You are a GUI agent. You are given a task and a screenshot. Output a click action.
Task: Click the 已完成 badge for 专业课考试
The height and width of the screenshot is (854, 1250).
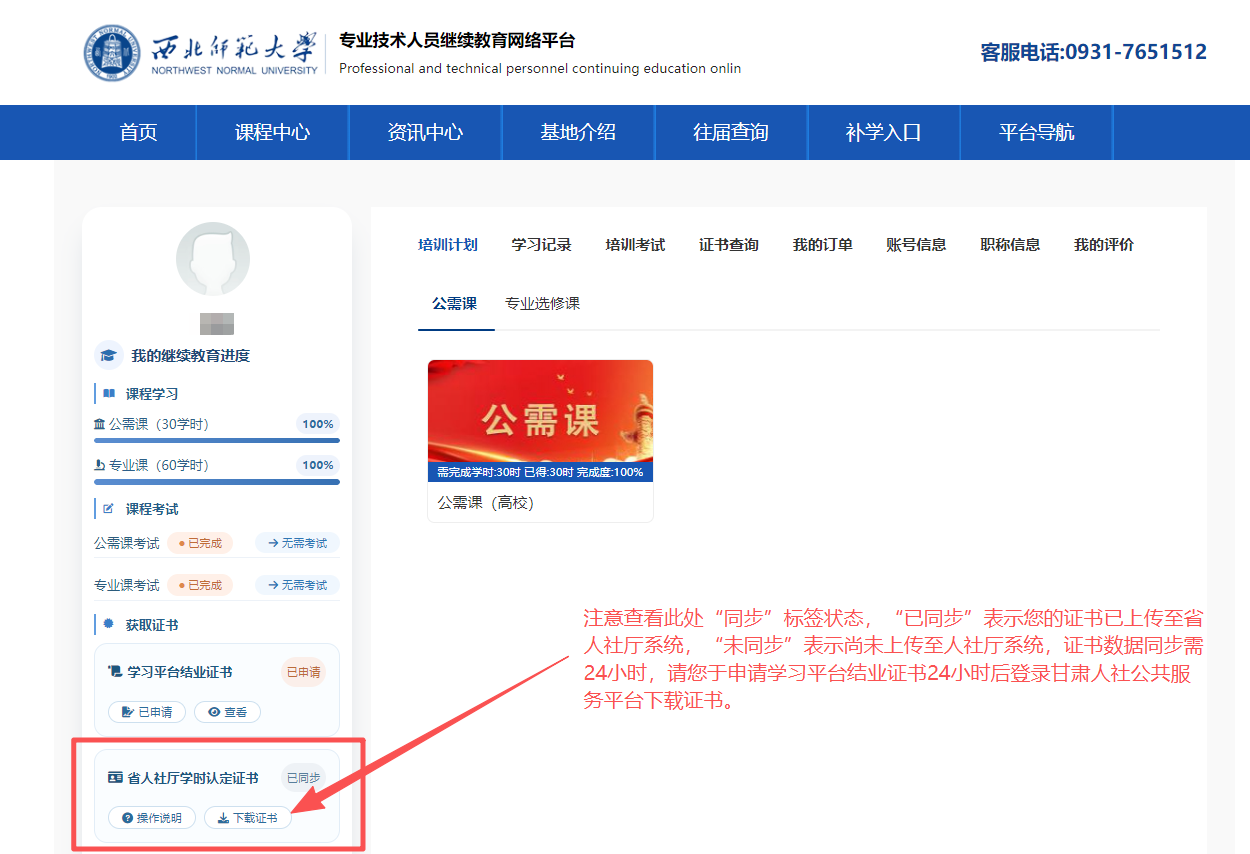(199, 585)
